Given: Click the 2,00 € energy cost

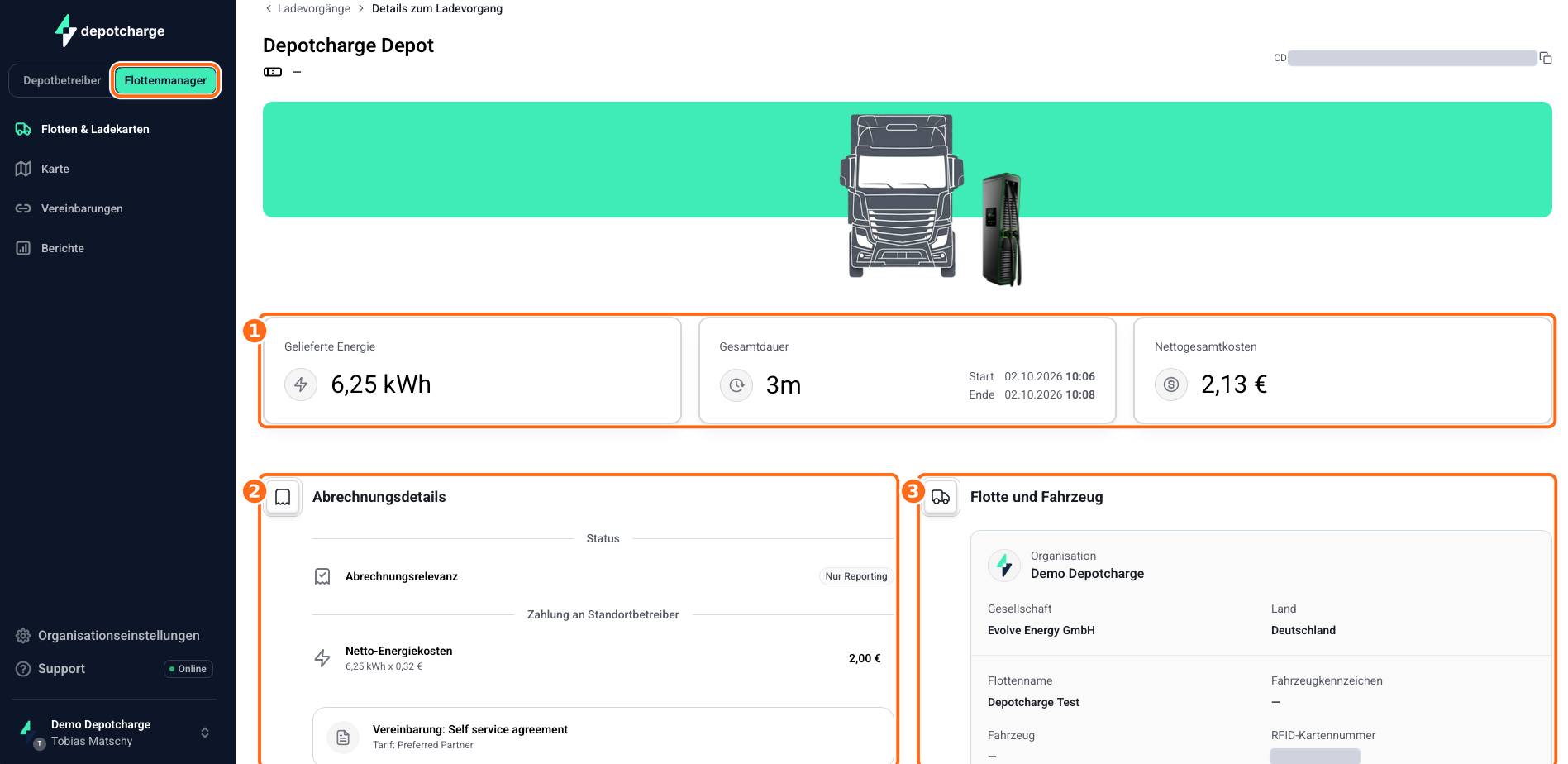Looking at the screenshot, I should pyautogui.click(x=865, y=658).
